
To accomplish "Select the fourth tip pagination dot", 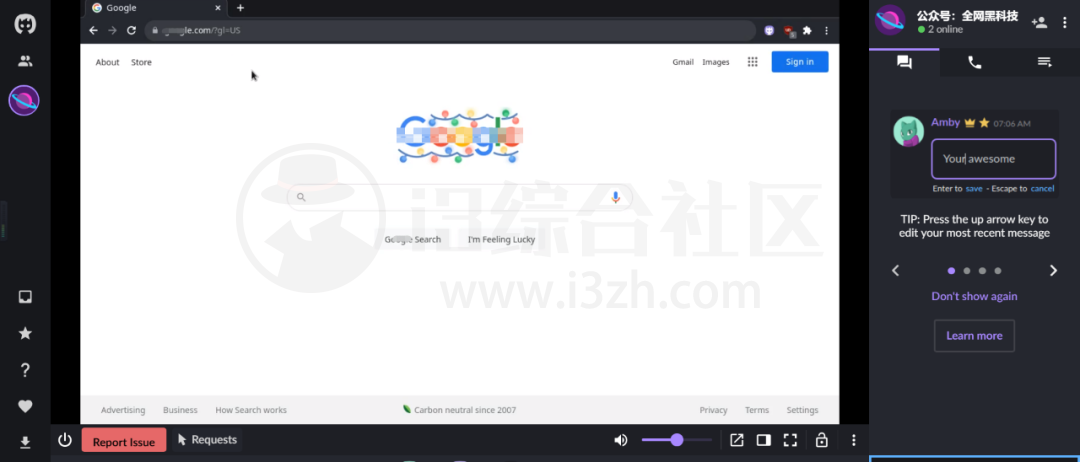I will (x=998, y=271).
